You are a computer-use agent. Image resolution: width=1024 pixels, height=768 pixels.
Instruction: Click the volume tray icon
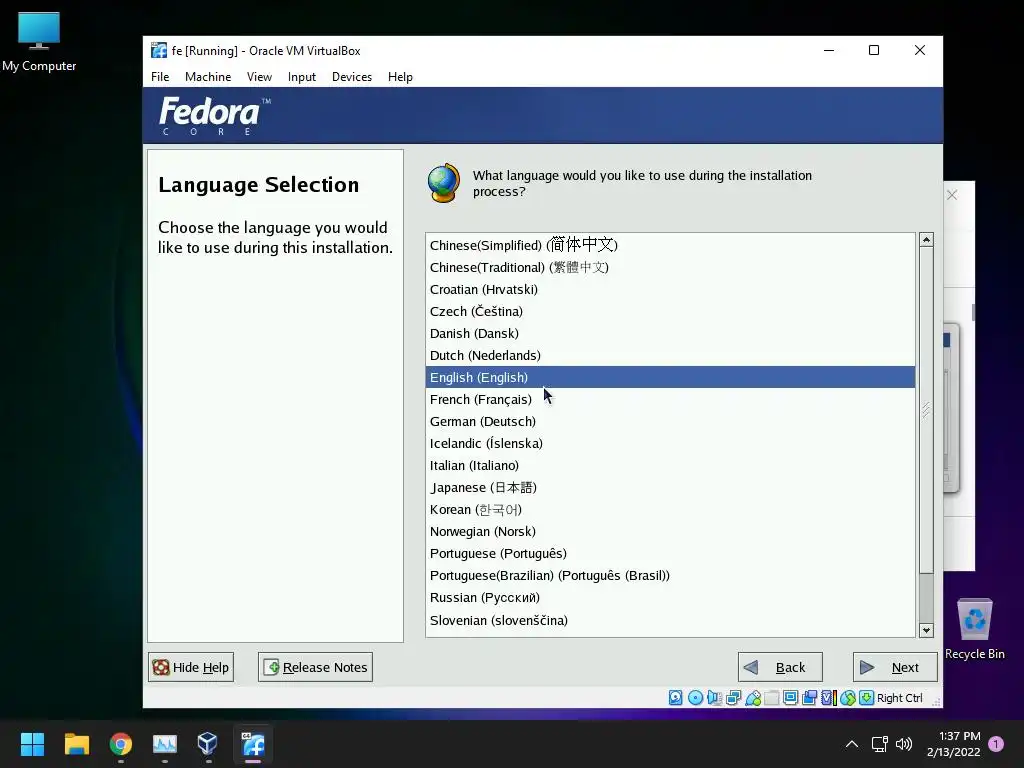(x=904, y=744)
